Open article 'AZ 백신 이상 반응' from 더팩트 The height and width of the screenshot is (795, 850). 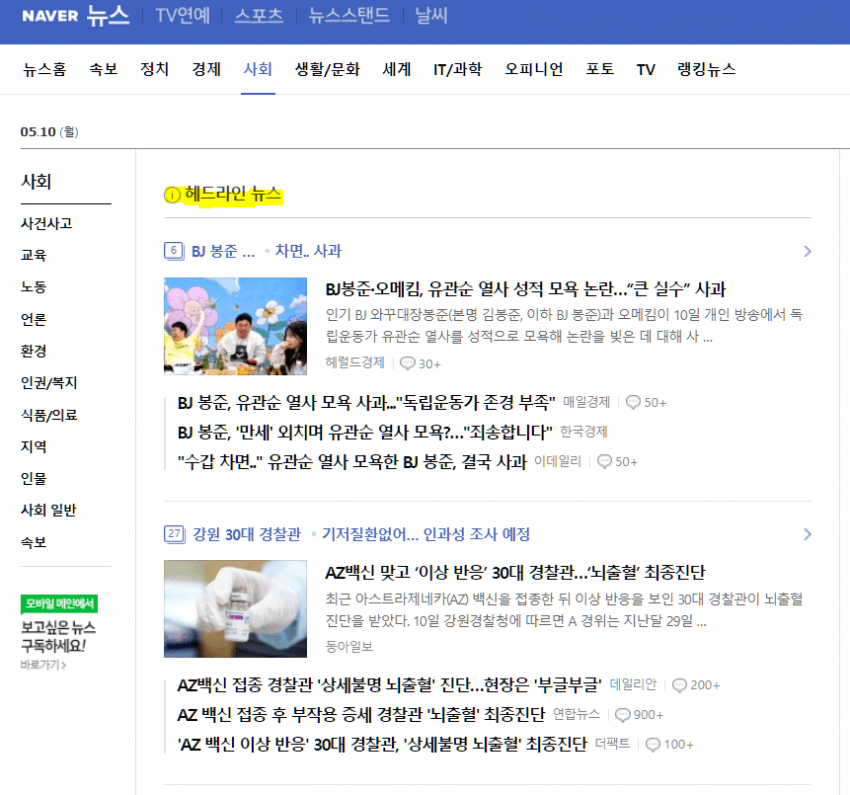382,745
